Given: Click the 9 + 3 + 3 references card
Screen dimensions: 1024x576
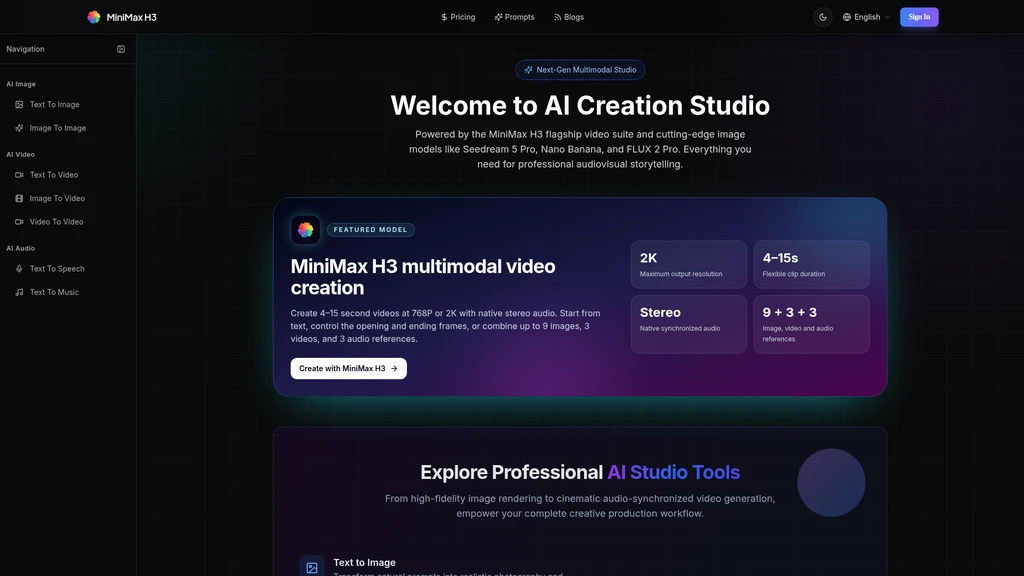Looking at the screenshot, I should point(811,325).
